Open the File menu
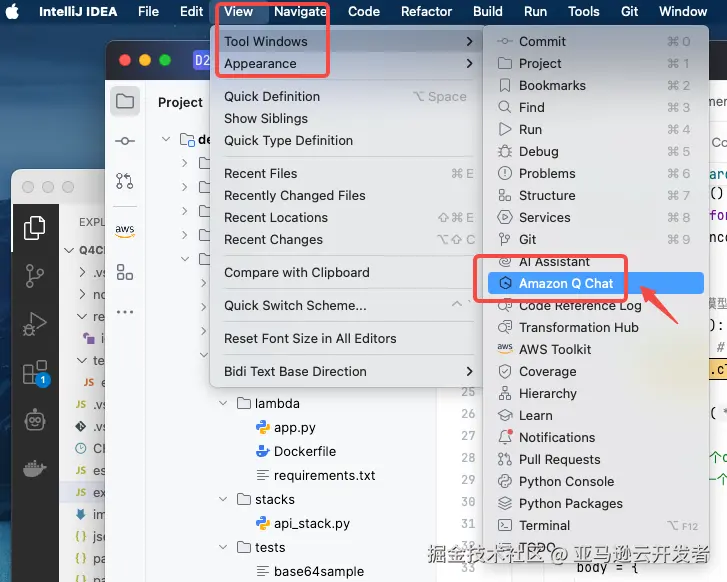This screenshot has height=582, width=727. pos(148,11)
